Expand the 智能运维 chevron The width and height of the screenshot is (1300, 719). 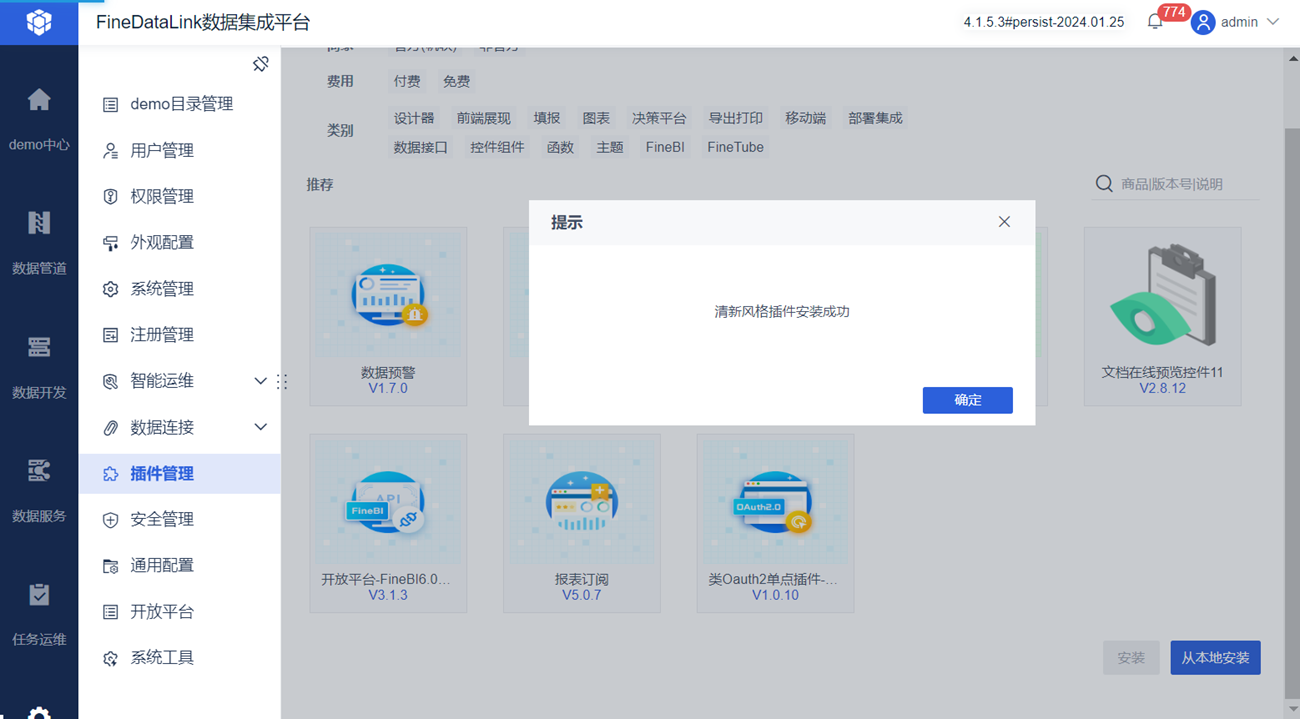click(x=260, y=381)
